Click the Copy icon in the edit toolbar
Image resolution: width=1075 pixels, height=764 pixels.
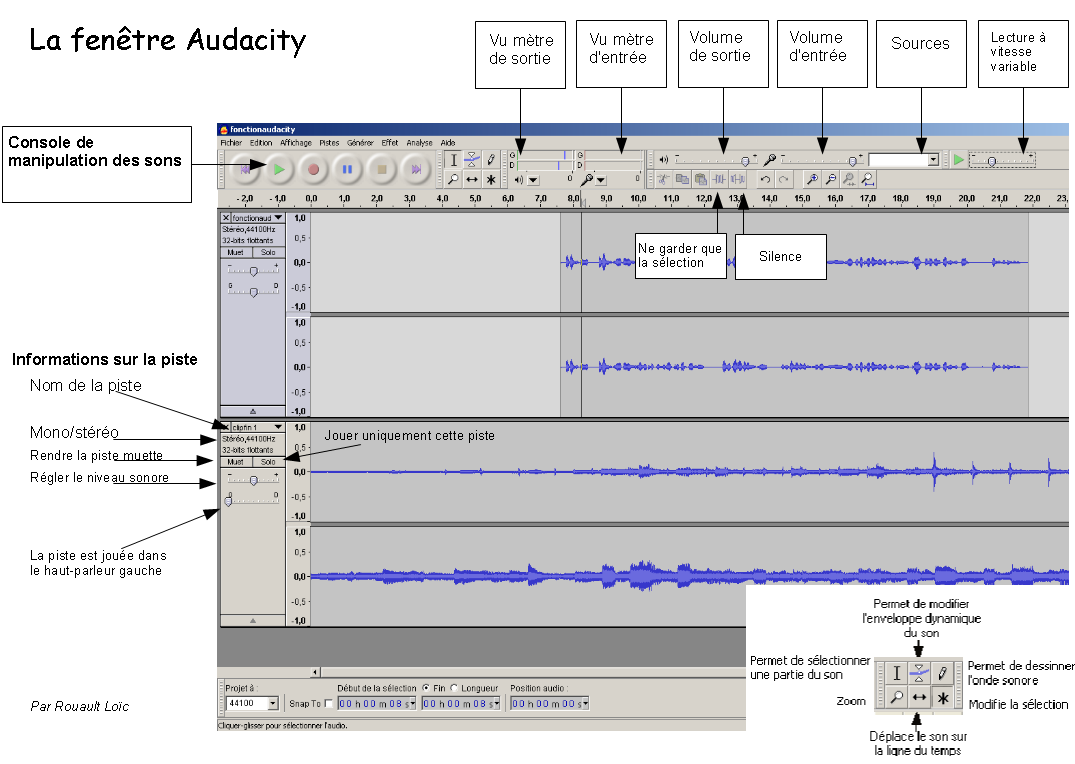(x=682, y=180)
